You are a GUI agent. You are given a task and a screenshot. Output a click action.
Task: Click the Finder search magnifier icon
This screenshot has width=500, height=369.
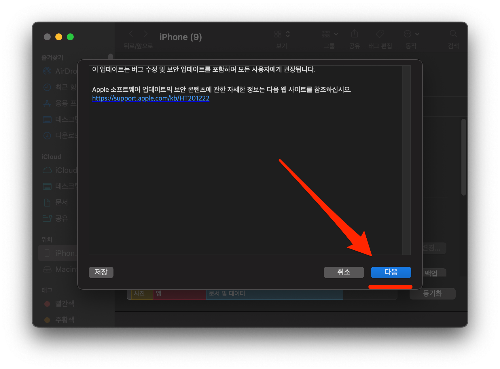point(453,34)
